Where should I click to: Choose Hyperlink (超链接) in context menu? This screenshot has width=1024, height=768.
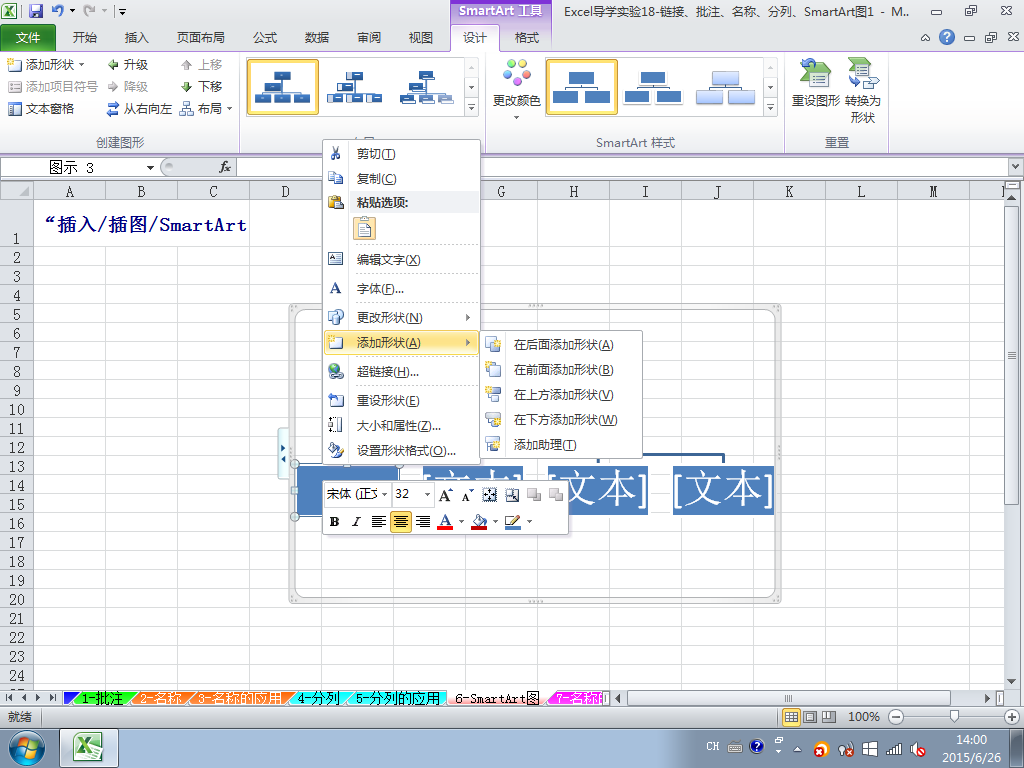[x=402, y=372]
